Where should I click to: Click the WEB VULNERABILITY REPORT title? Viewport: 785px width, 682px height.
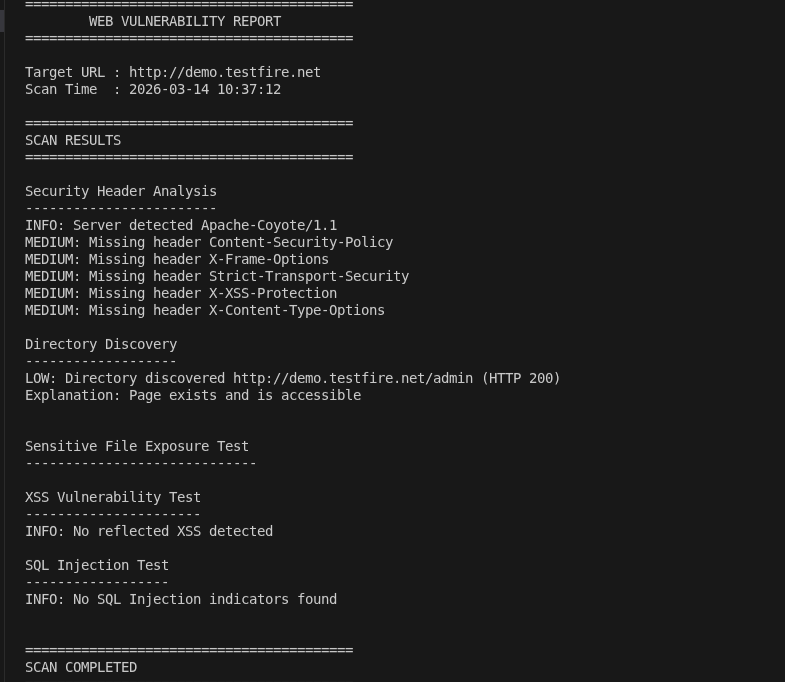coord(184,21)
